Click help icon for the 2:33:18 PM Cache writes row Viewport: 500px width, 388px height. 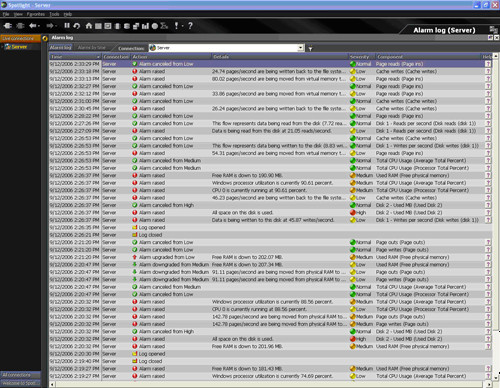[x=488, y=71]
